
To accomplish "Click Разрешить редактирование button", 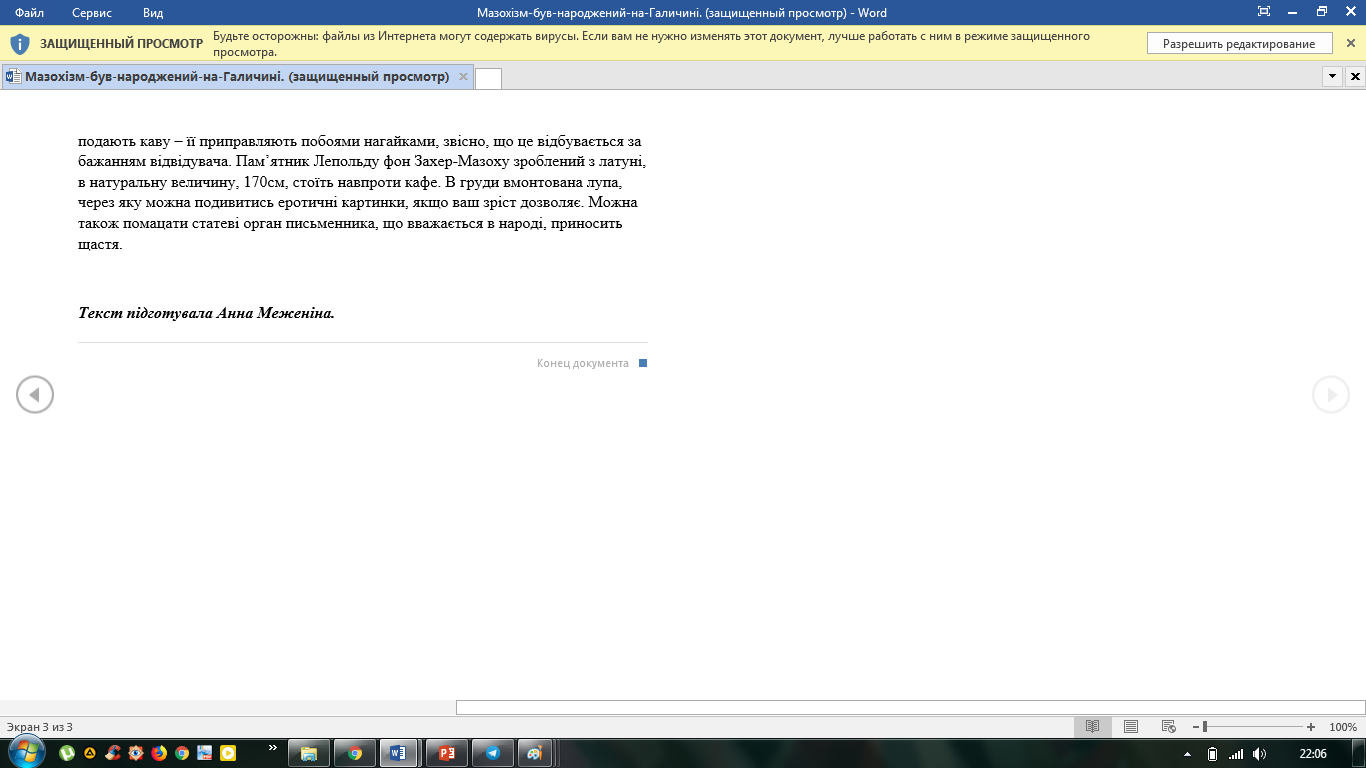I will (1239, 44).
